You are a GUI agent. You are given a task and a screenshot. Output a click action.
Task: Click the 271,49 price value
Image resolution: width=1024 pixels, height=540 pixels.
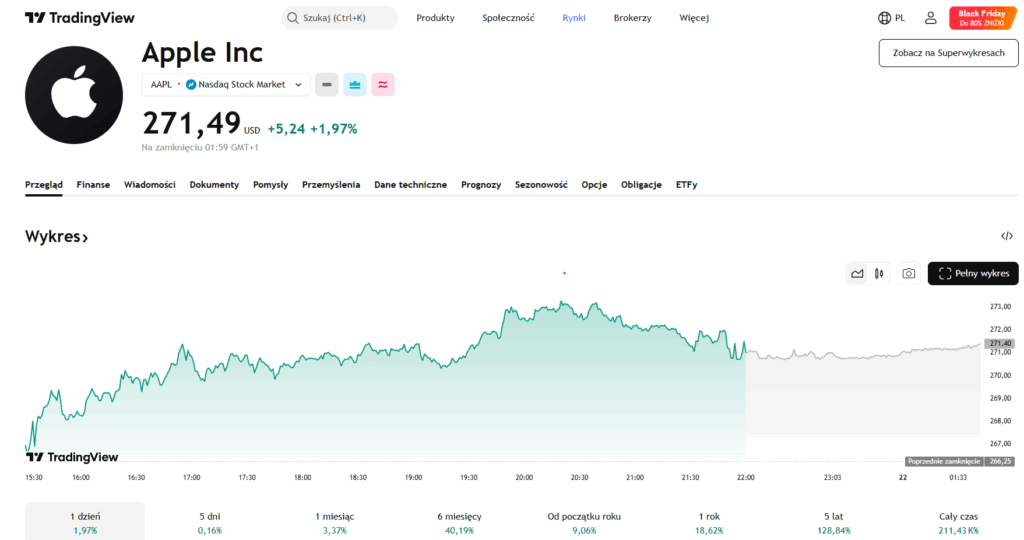click(191, 123)
